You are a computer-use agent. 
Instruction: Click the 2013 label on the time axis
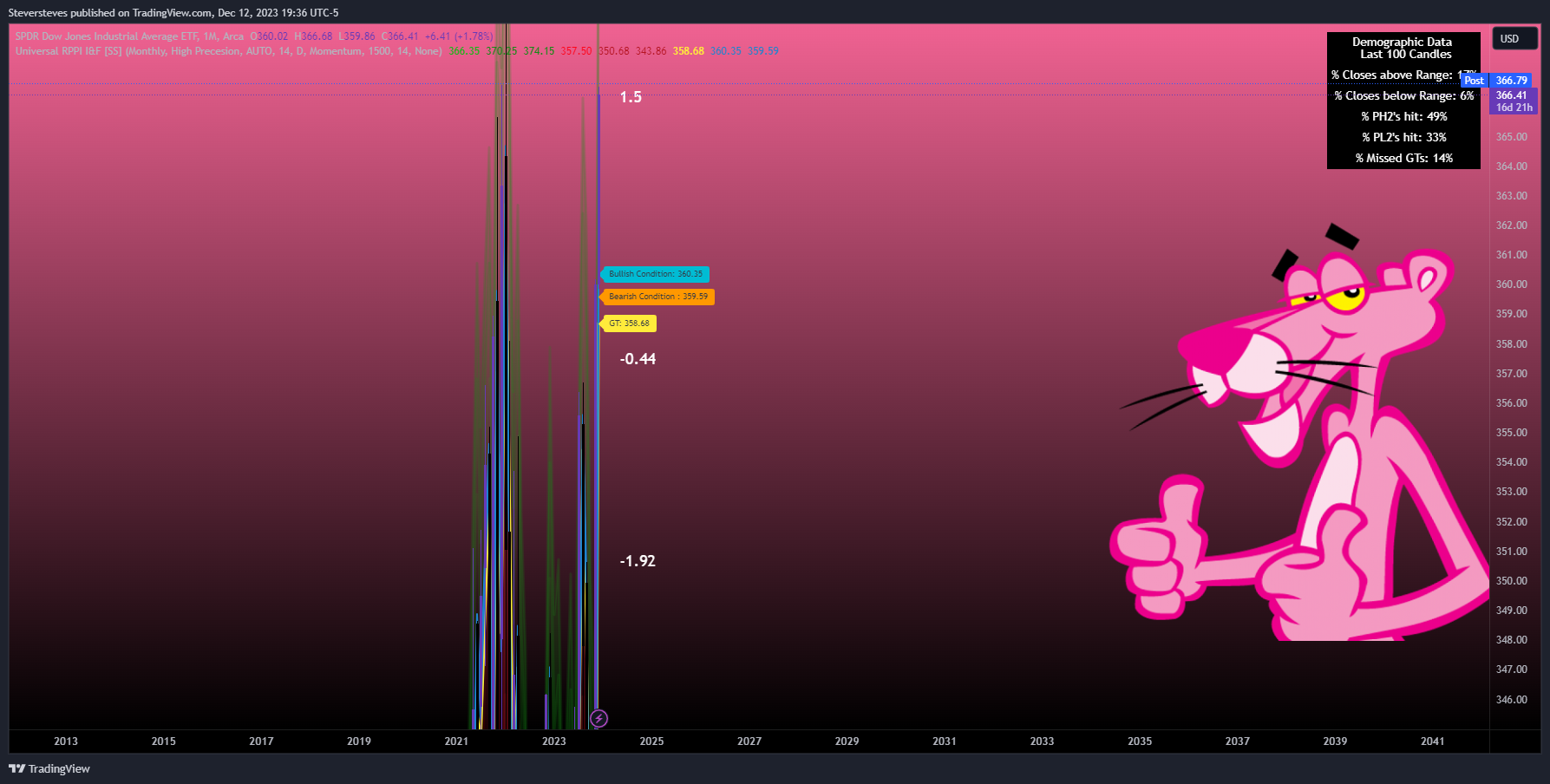66,742
